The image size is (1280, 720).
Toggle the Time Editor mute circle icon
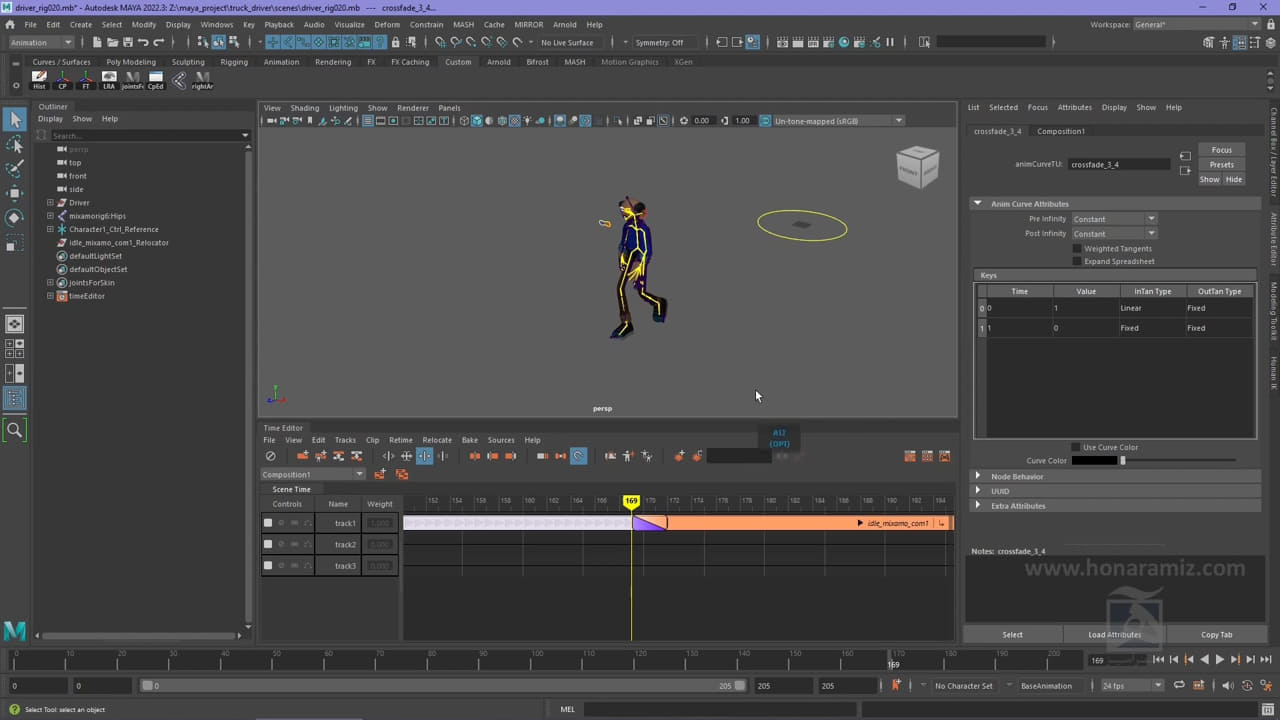coord(270,456)
